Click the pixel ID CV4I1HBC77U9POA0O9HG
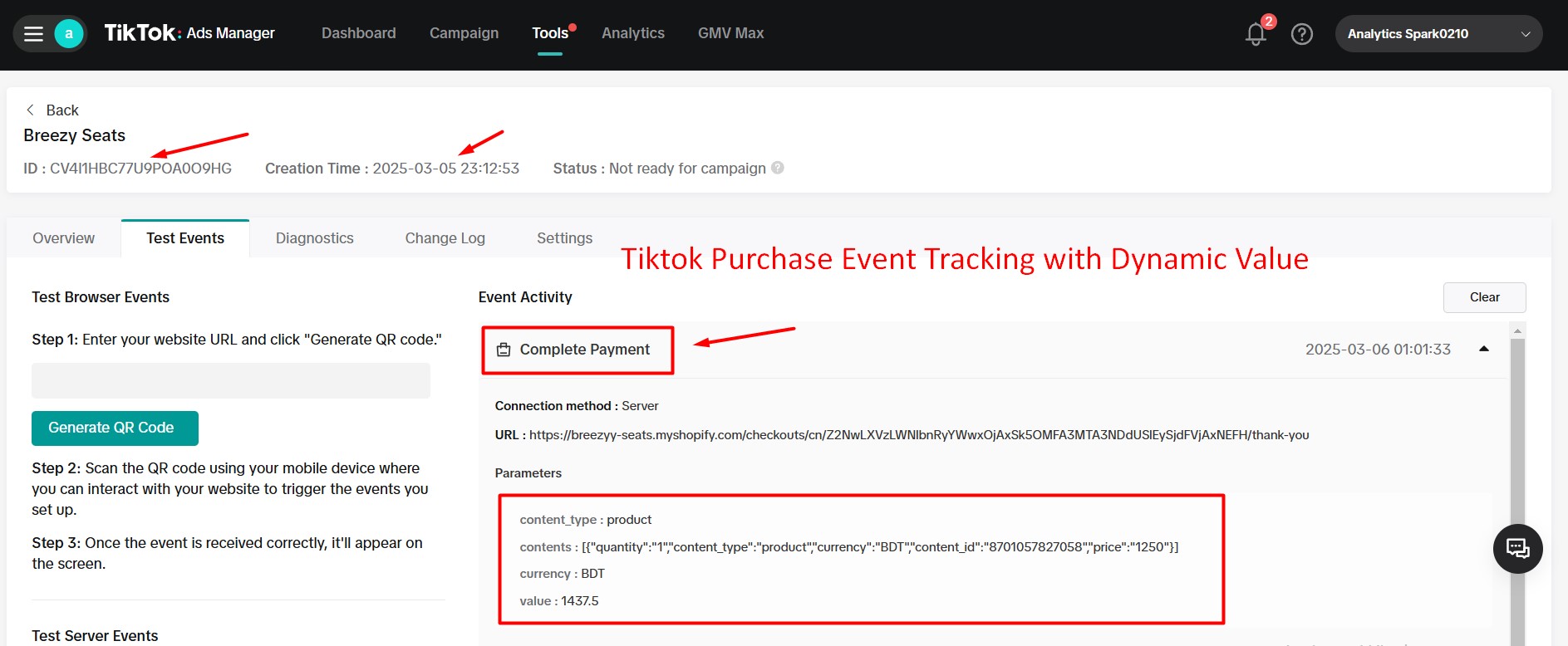This screenshot has height=646, width=1568. pos(140,169)
